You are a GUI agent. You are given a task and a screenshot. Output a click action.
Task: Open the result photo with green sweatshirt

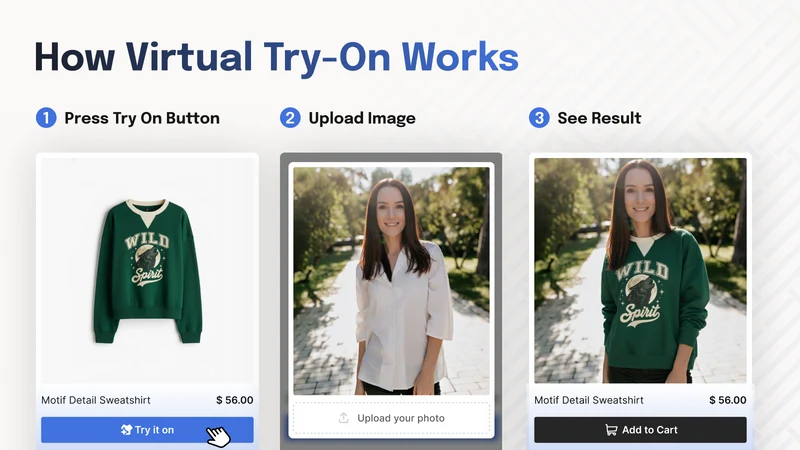640,270
